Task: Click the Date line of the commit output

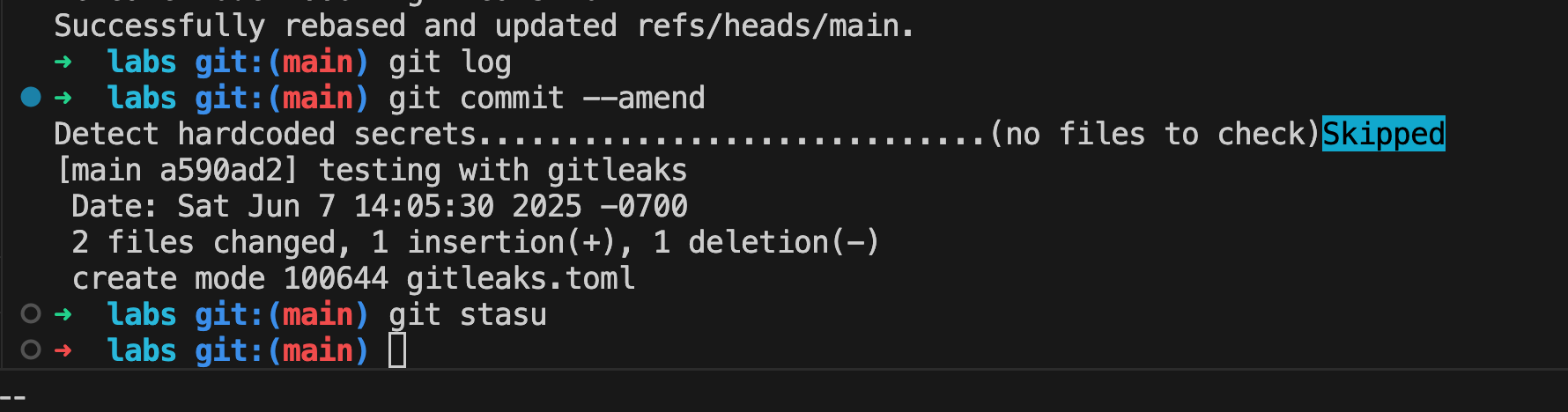Action: 379,206
